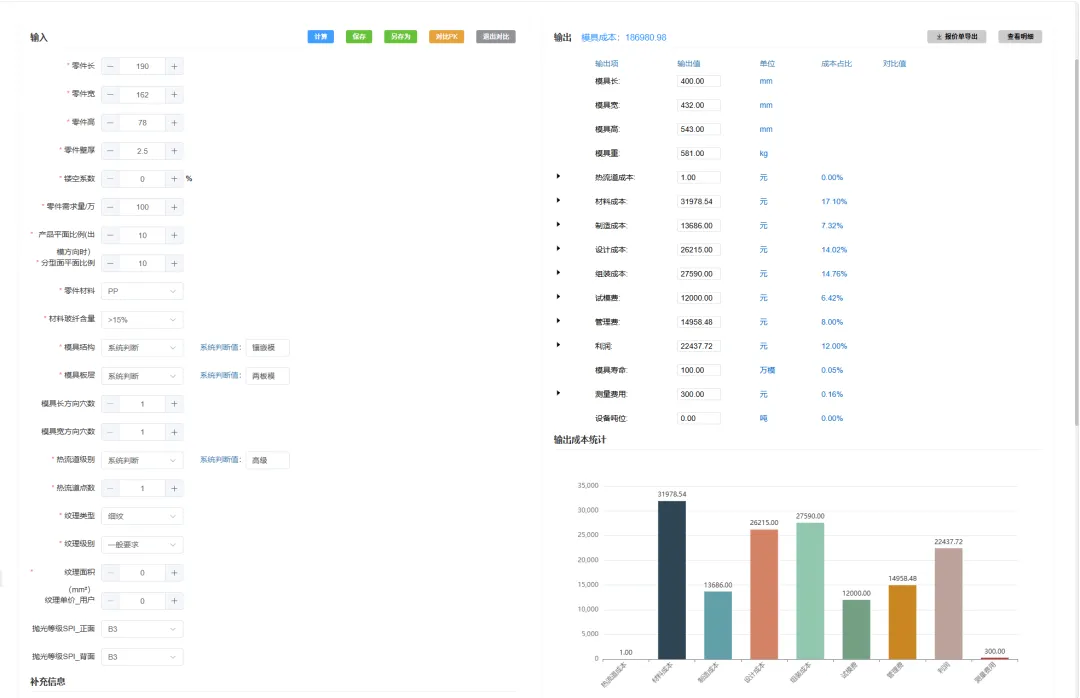1080x698 pixels.
Task: Expand the 设计成本 output row
Action: click(x=558, y=249)
